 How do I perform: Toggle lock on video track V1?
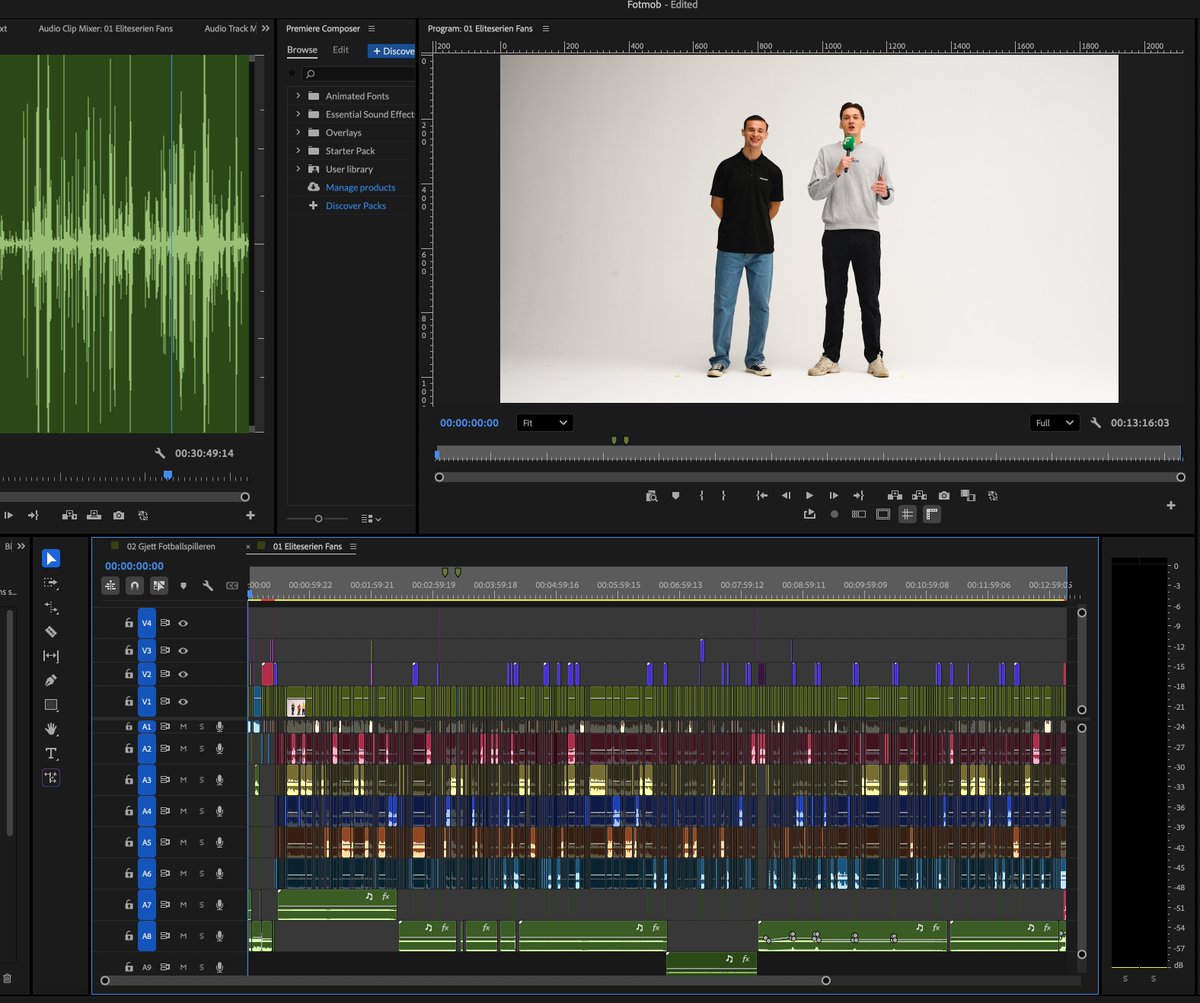129,702
